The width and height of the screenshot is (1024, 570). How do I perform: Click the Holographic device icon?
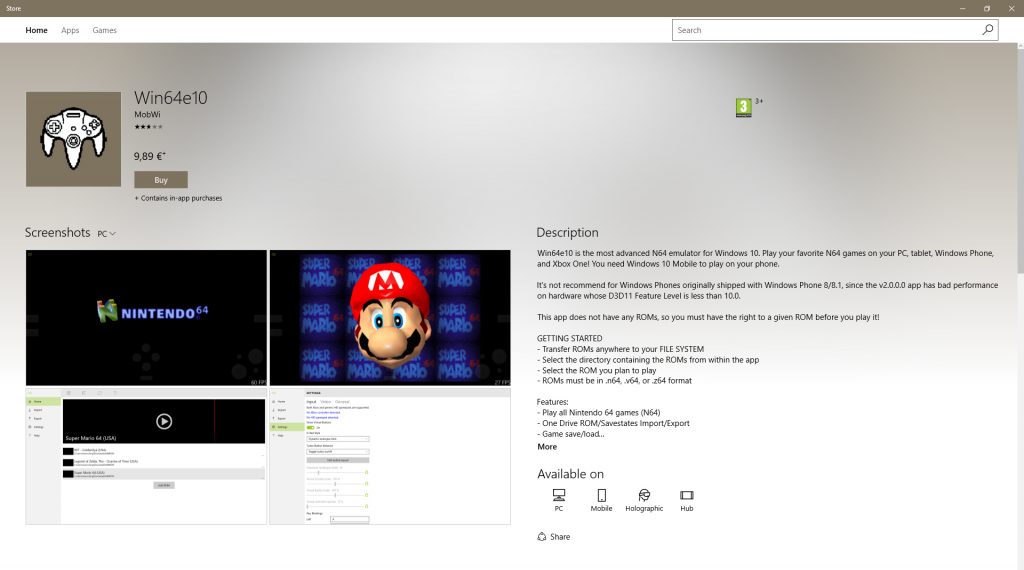point(644,495)
